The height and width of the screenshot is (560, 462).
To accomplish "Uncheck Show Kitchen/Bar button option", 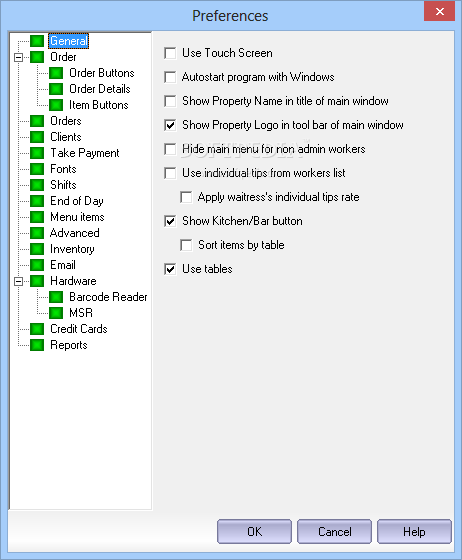I will tap(170, 221).
